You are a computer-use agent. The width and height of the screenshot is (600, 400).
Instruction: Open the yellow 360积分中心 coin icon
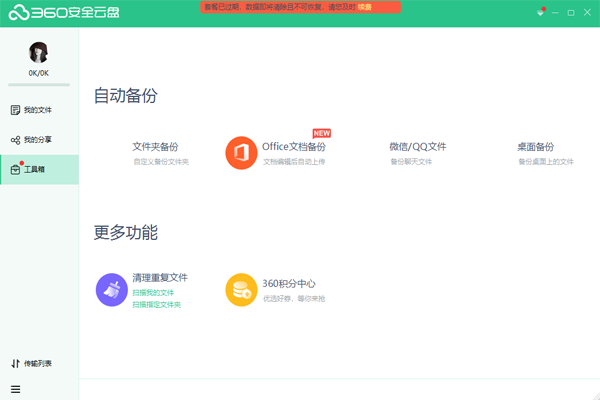click(242, 289)
